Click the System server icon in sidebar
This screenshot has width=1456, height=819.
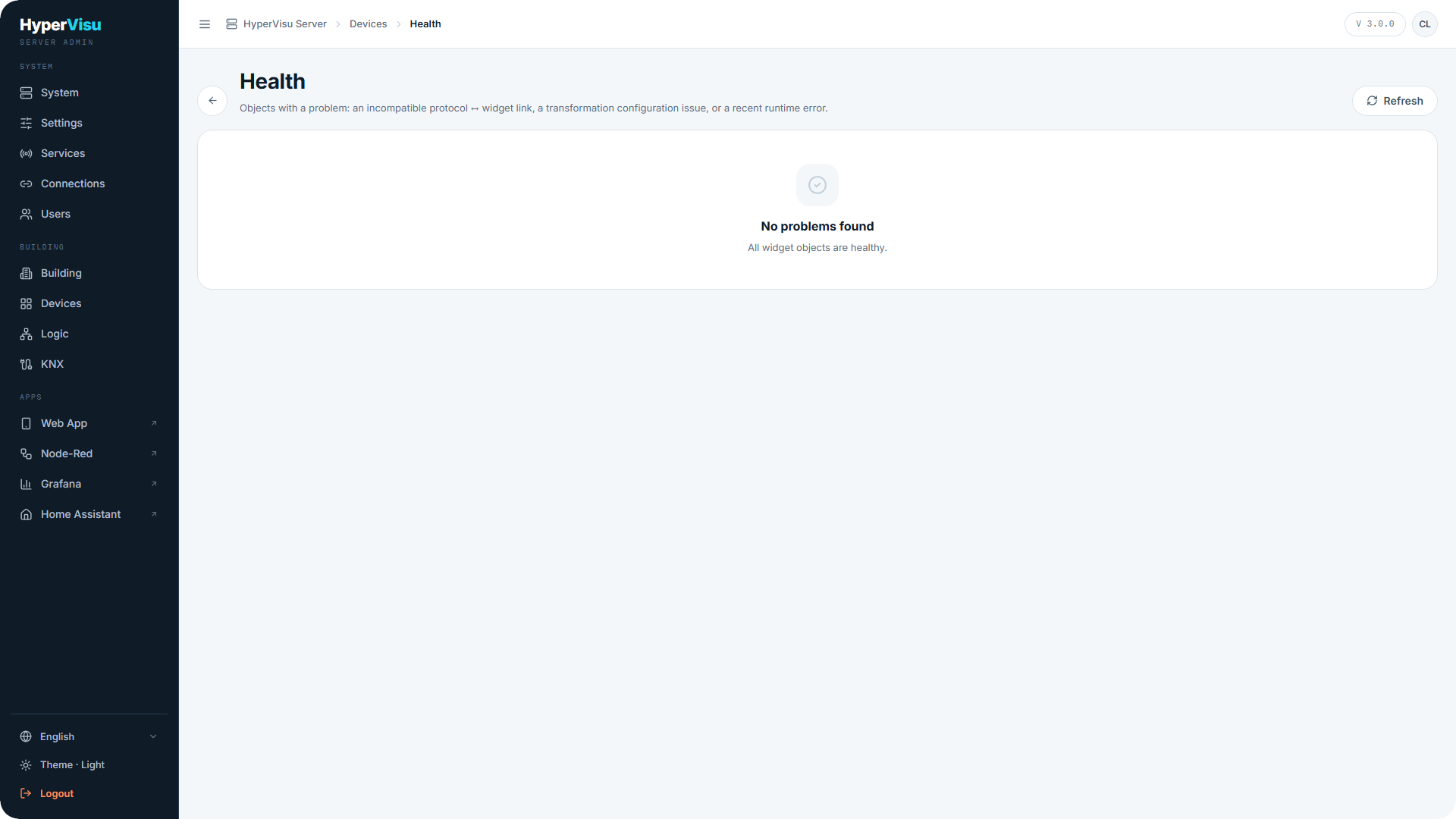tap(26, 93)
